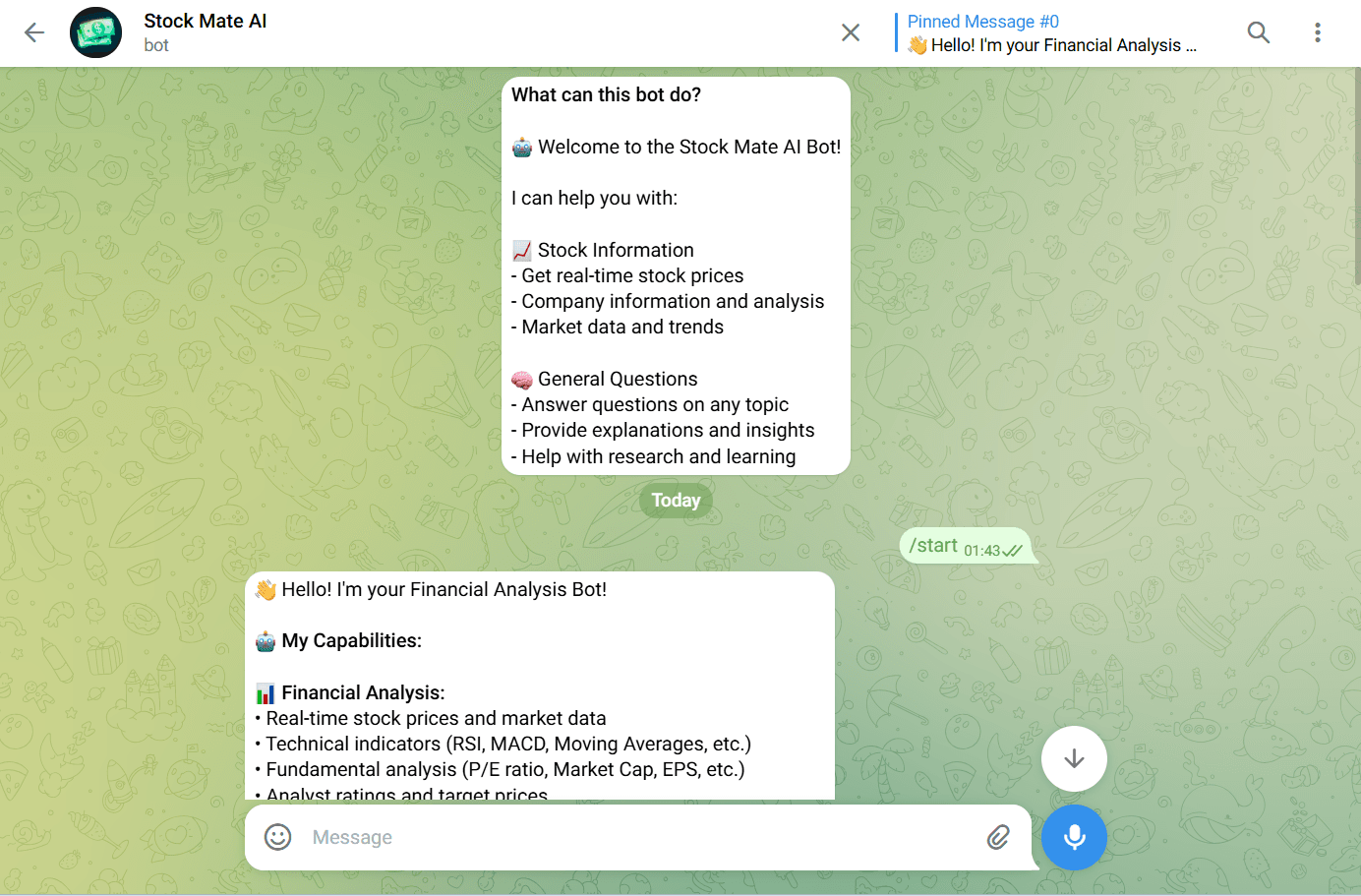Click the 01:43 timestamp on /start message
This screenshot has height=896, width=1361.
point(980,549)
